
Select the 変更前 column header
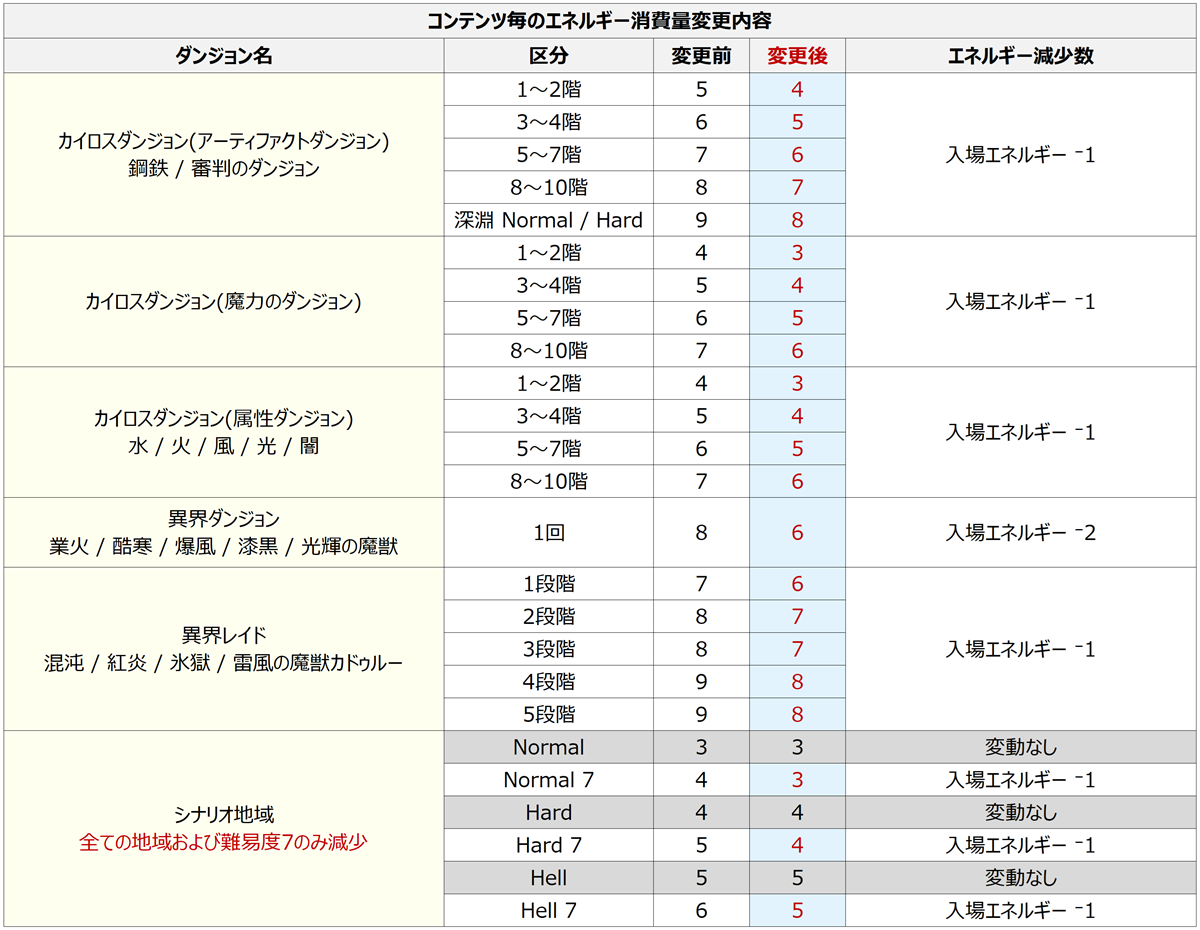[700, 56]
